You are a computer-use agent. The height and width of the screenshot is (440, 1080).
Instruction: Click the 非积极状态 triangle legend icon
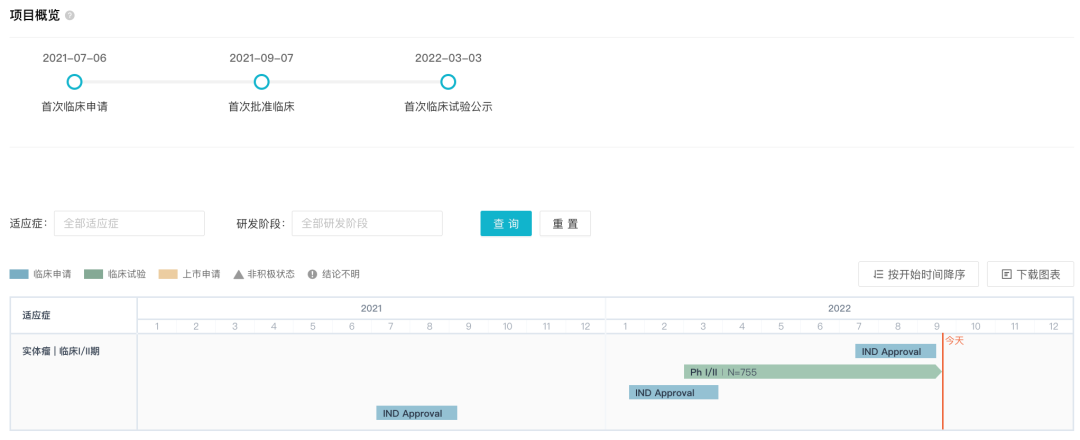239,274
